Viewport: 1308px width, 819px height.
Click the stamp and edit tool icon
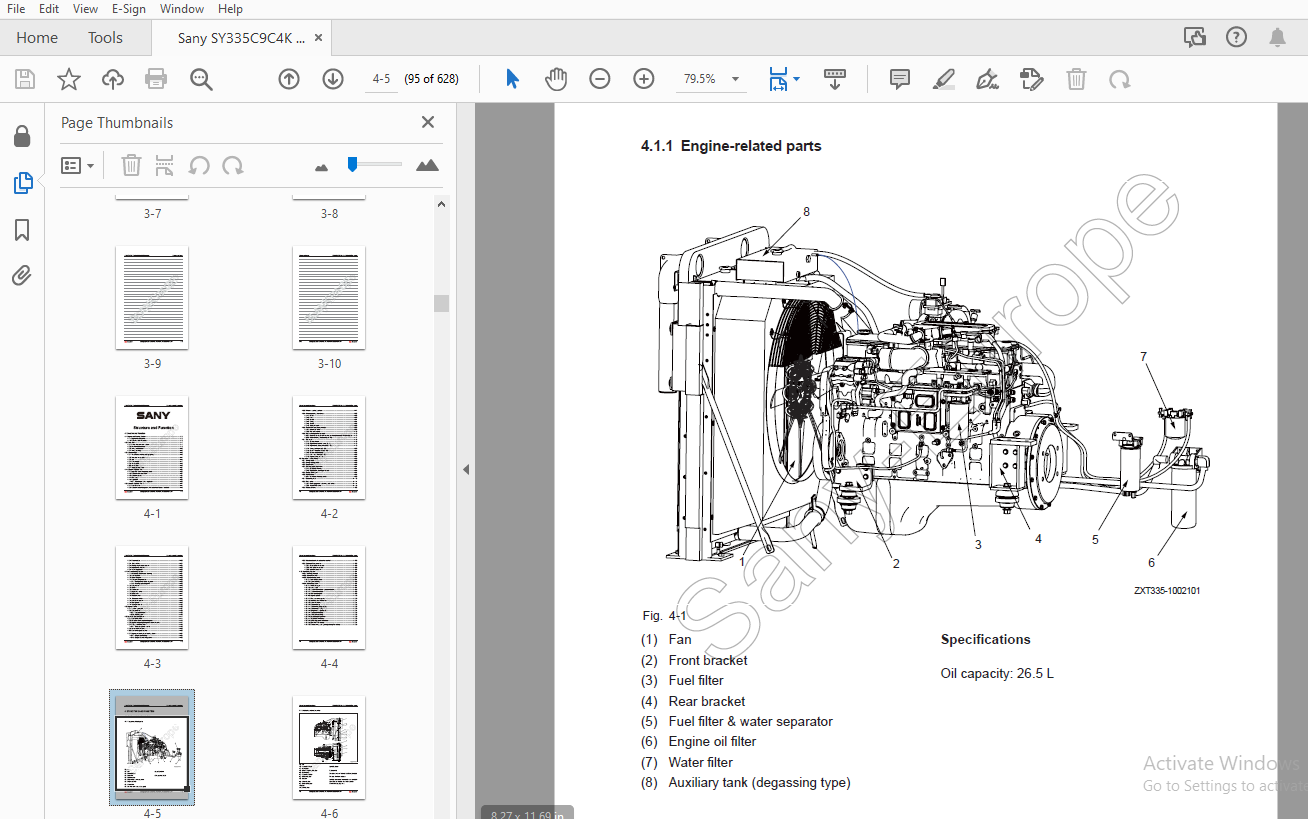click(x=1031, y=79)
